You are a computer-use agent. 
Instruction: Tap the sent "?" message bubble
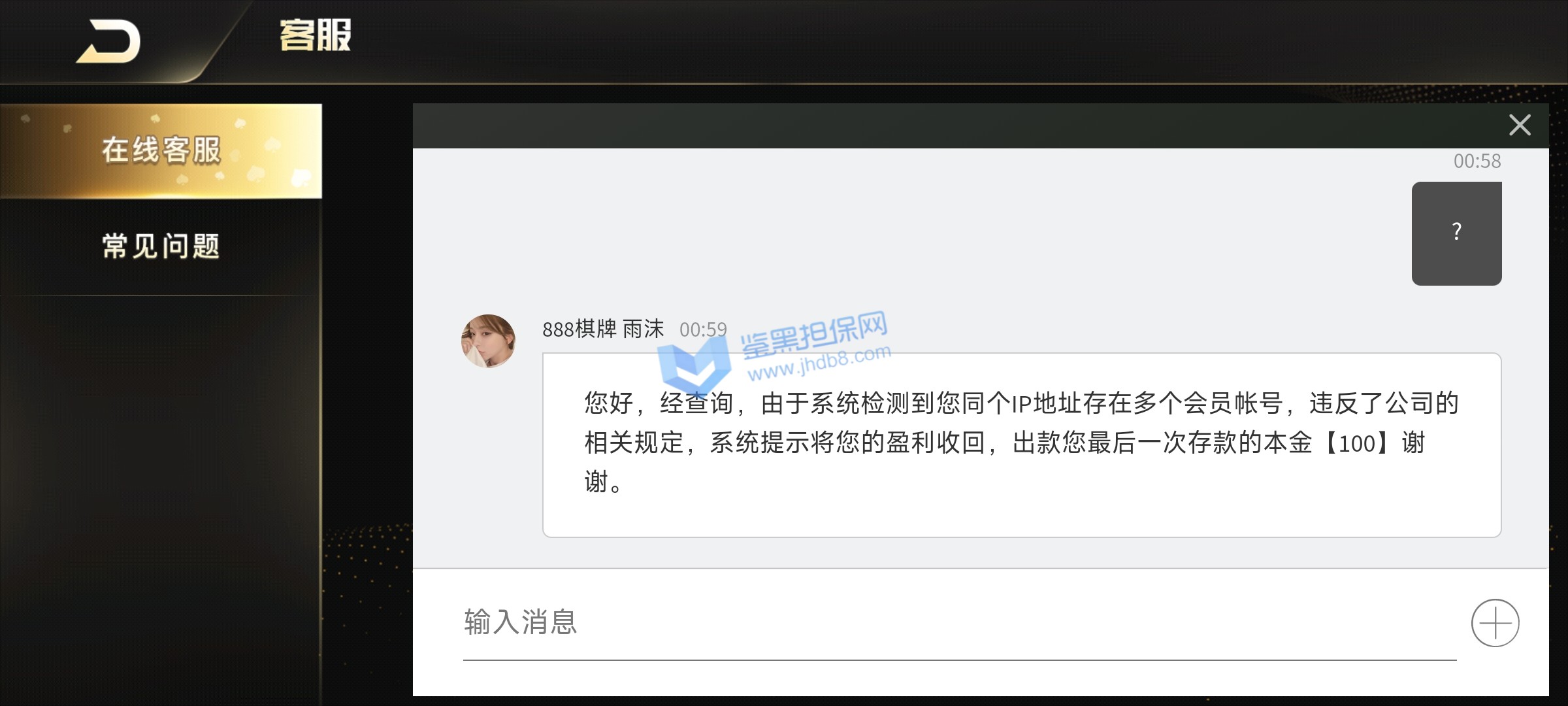pyautogui.click(x=1456, y=233)
